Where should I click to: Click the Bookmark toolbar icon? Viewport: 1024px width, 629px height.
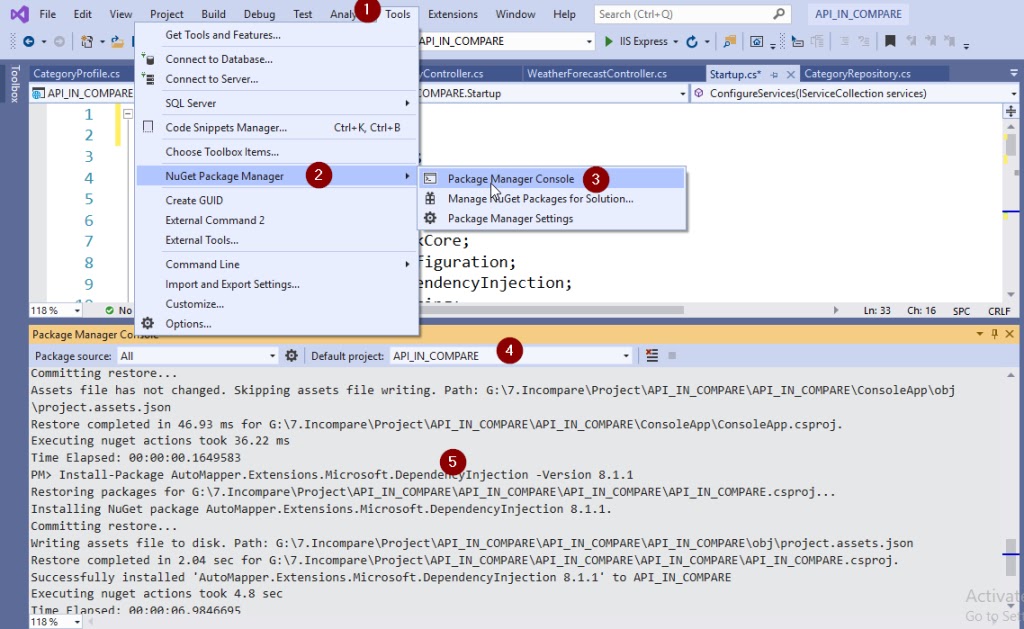pyautogui.click(x=889, y=41)
